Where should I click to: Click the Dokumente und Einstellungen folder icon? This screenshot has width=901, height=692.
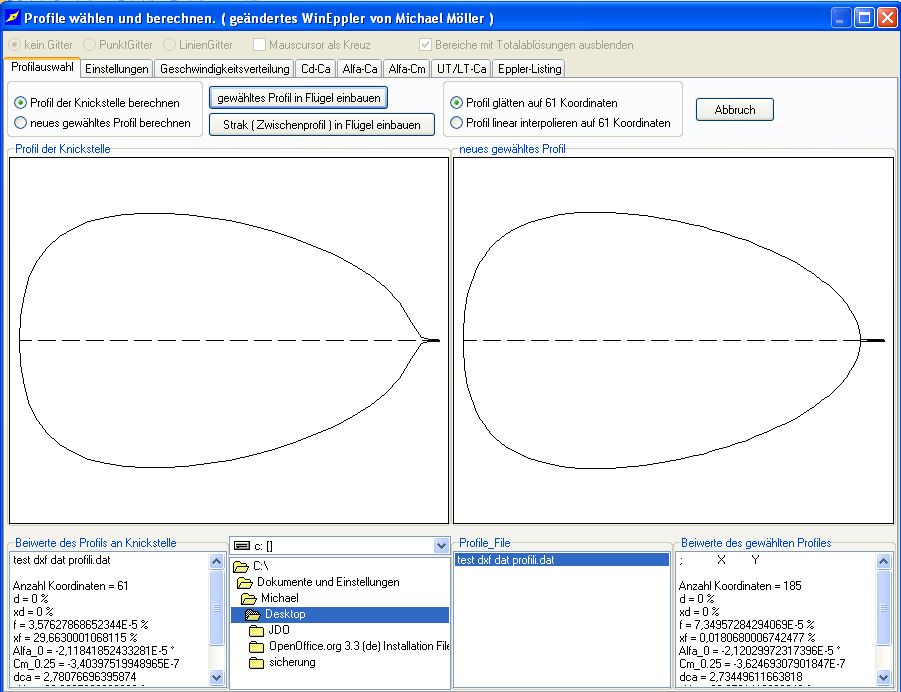click(245, 582)
